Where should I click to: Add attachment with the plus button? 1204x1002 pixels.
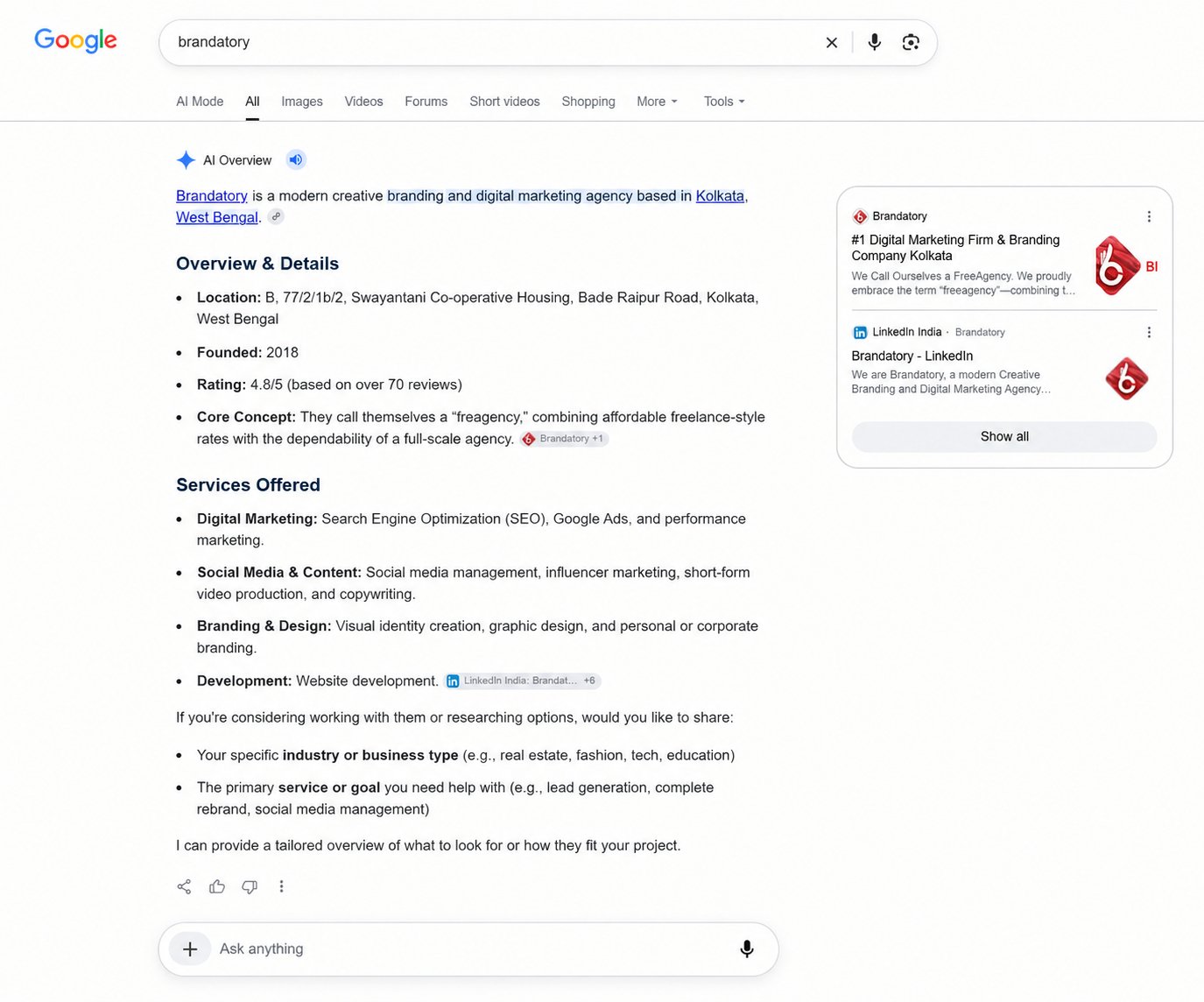(190, 949)
